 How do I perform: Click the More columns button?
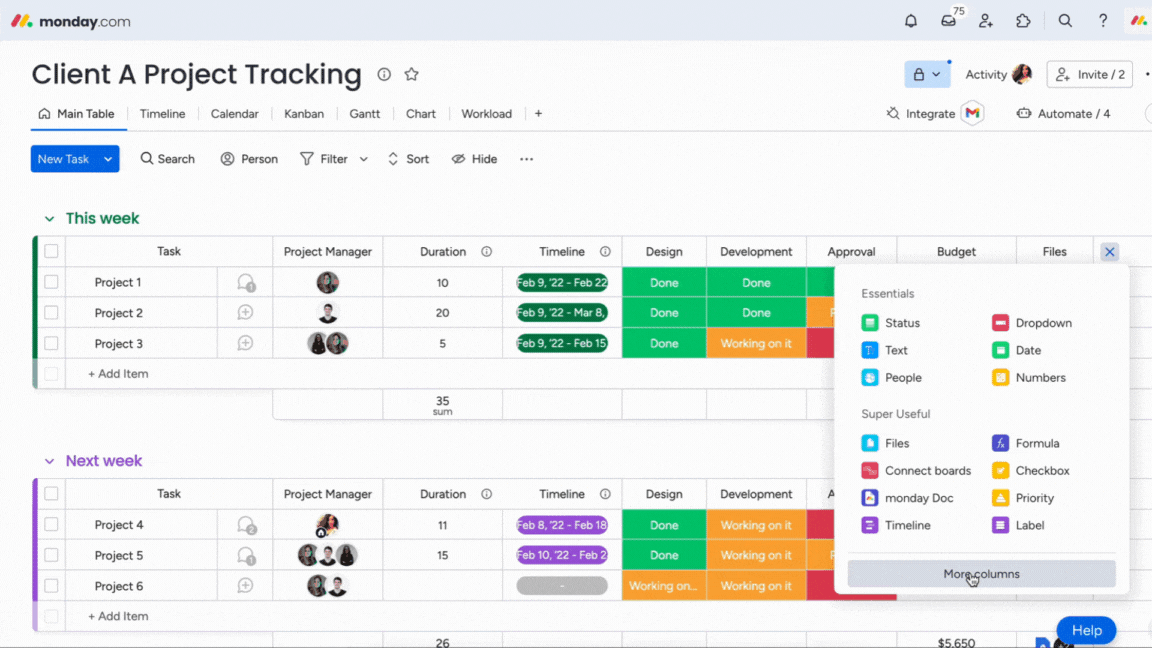pos(981,574)
